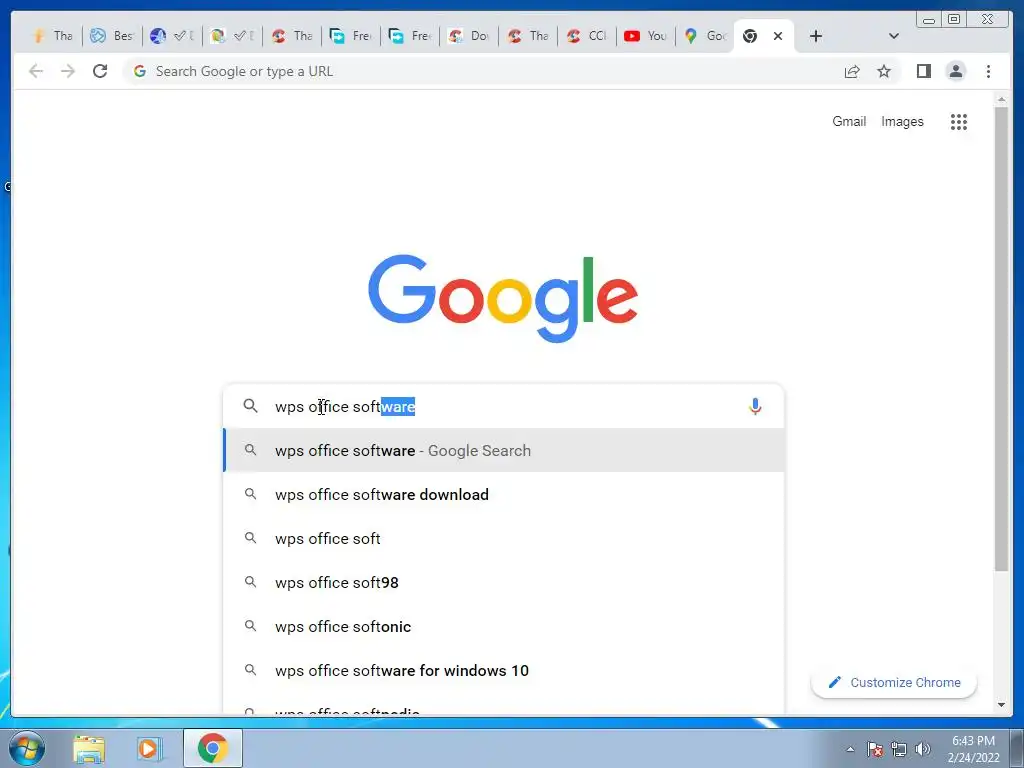Click the Action Center flag tray icon
Screen dimensions: 1024x768
(874, 749)
